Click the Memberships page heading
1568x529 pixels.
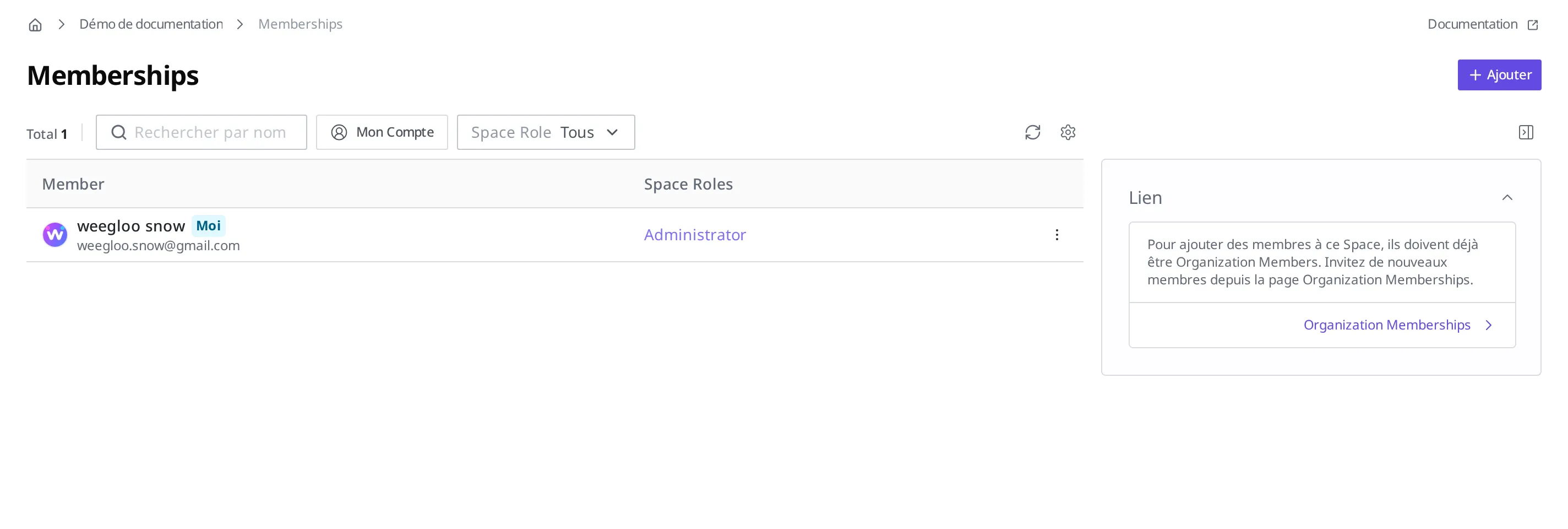pos(113,75)
